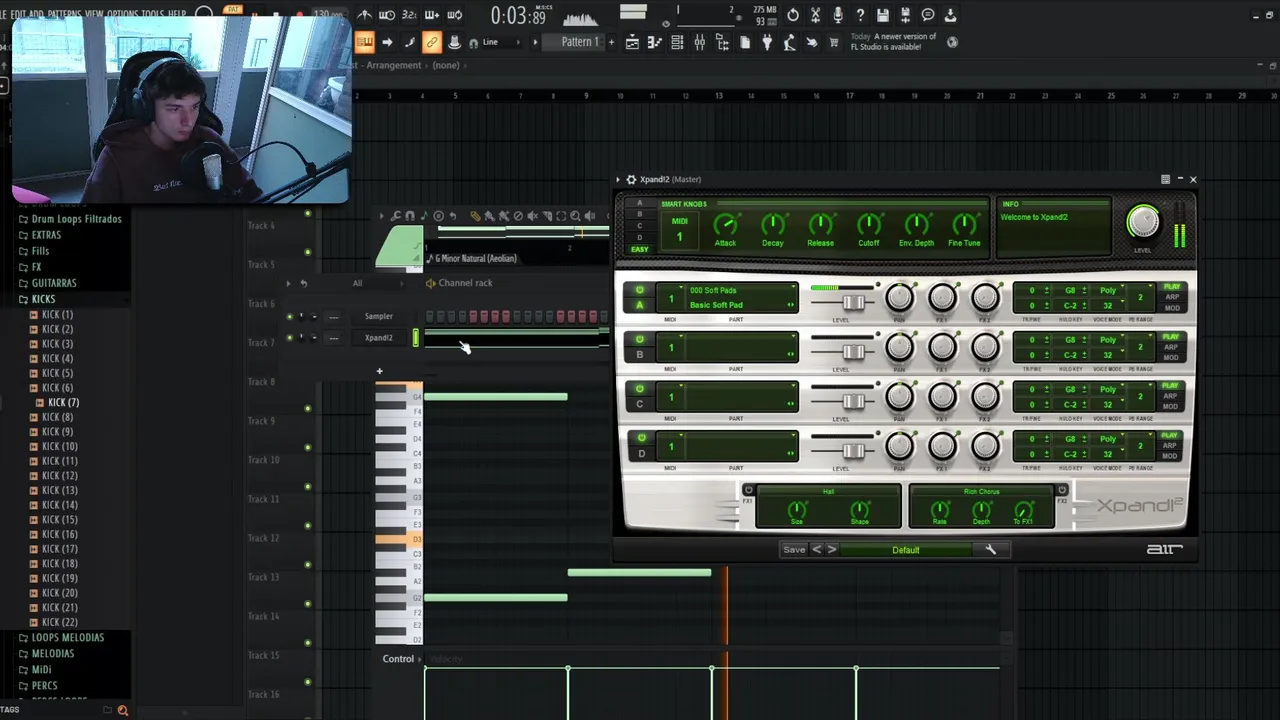Open Xpand!2 plugin options arrow menu
Viewport: 1280px width, 720px height.
click(x=619, y=179)
